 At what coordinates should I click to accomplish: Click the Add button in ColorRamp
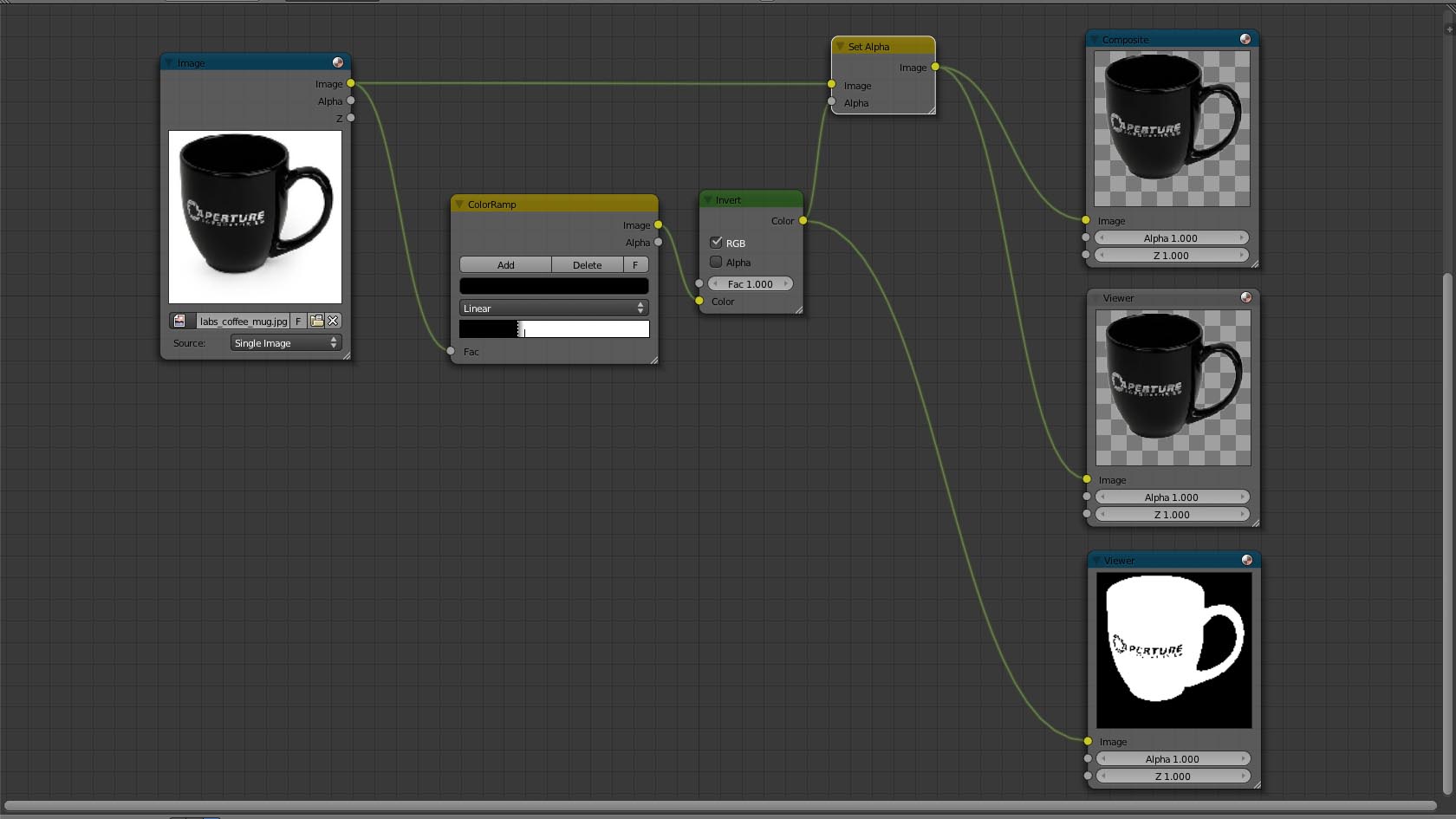(505, 265)
